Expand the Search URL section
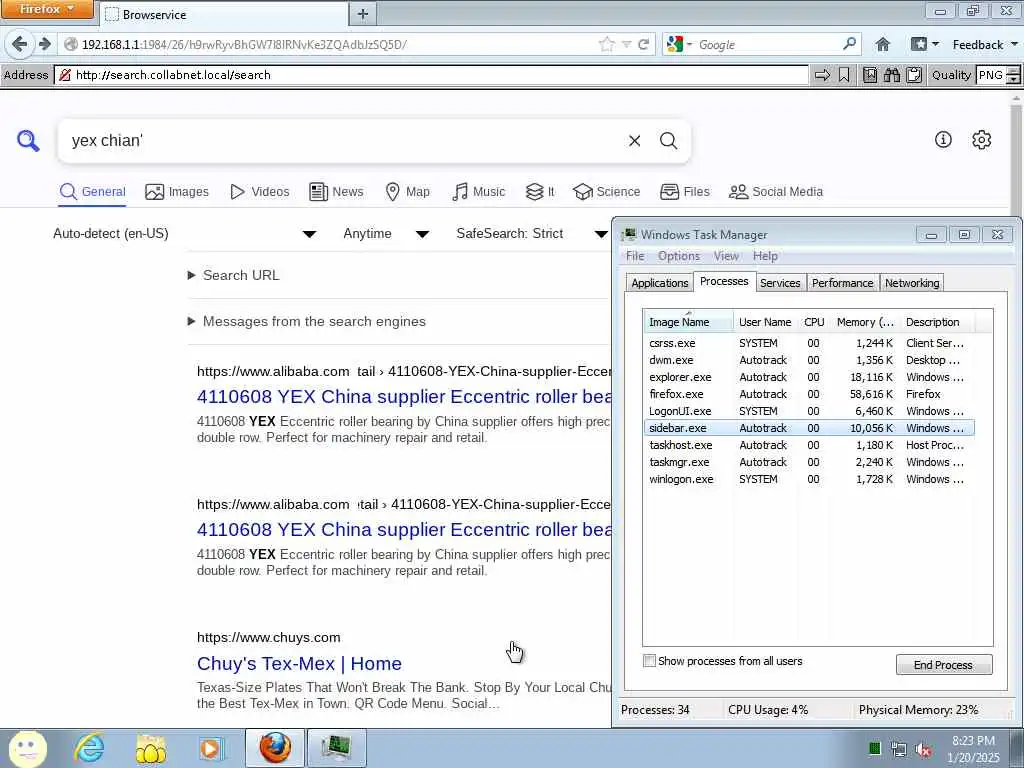The height and width of the screenshot is (768, 1024). pyautogui.click(x=234, y=276)
